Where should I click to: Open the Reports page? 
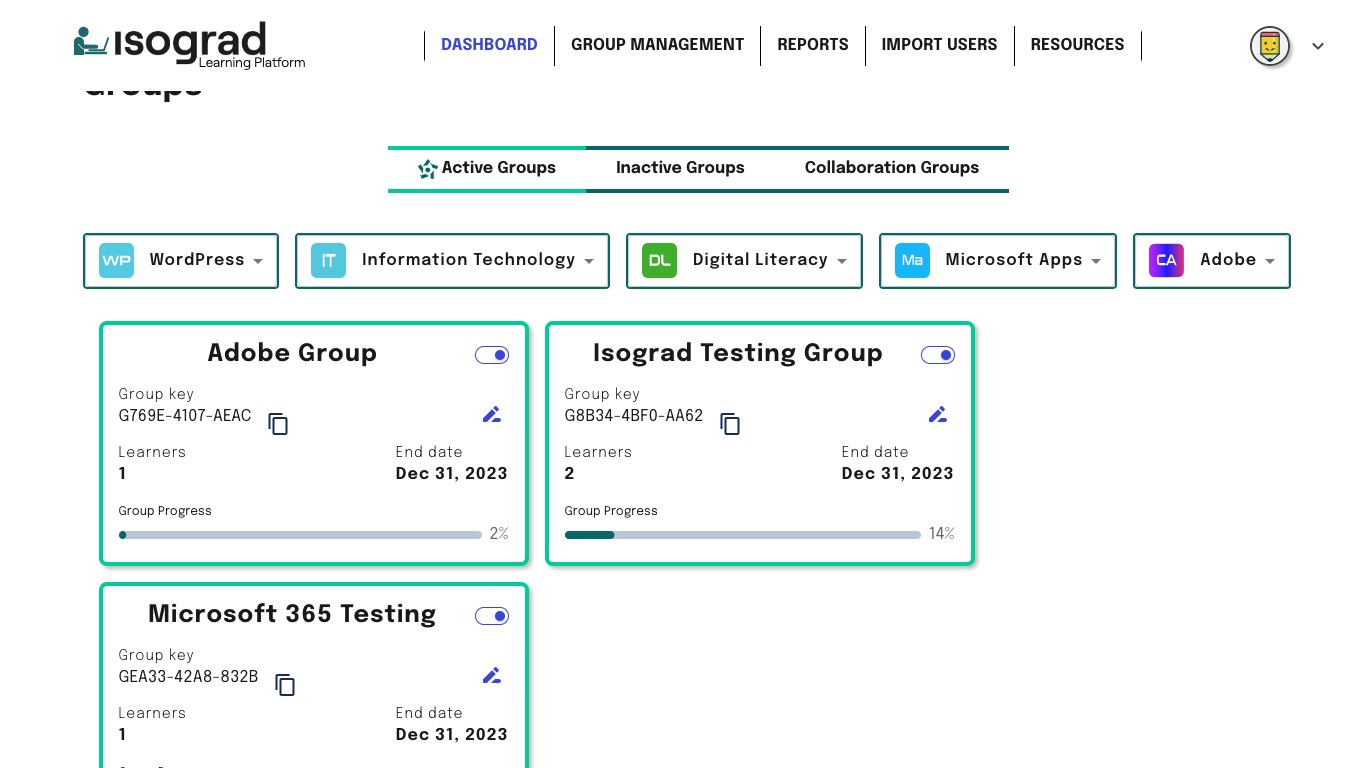click(x=812, y=45)
